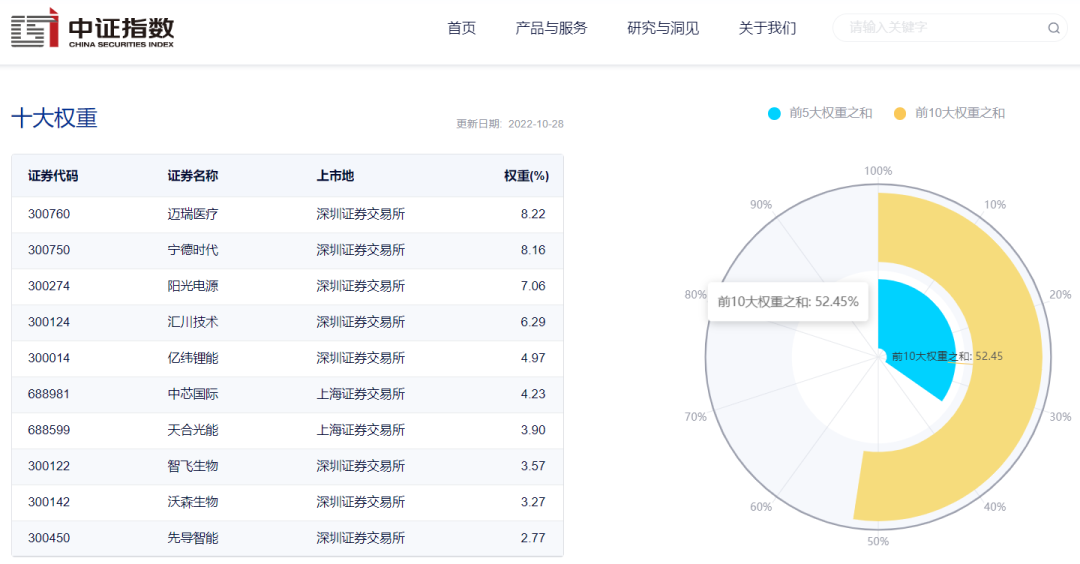Toggle the 前5大权重之和 legend item
Viewport: 1080px width, 564px height.
[x=820, y=113]
